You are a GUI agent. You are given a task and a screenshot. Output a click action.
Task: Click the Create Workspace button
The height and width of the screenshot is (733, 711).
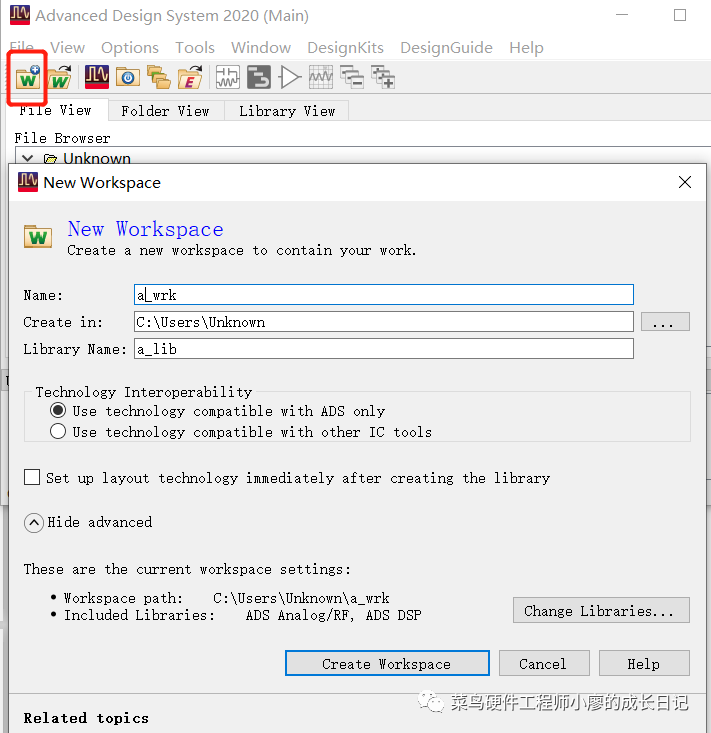387,663
